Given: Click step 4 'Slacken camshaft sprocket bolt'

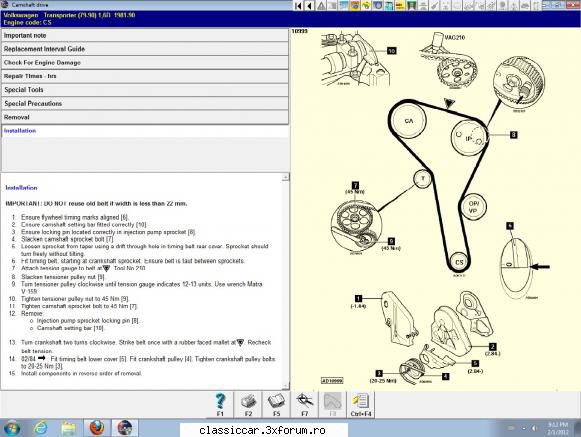Looking at the screenshot, I should tap(67, 239).
